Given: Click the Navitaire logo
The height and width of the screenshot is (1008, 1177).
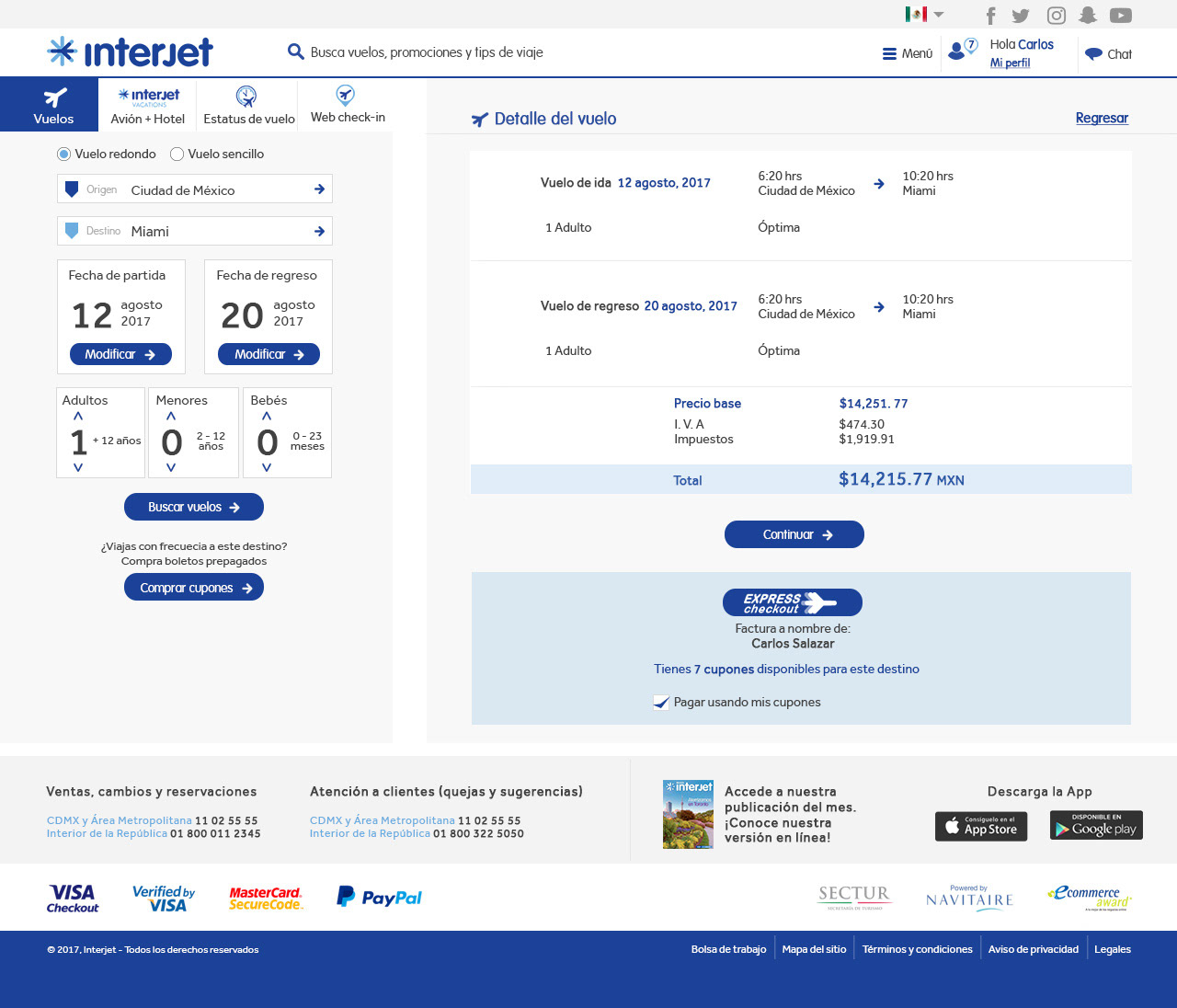Looking at the screenshot, I should point(969,898).
